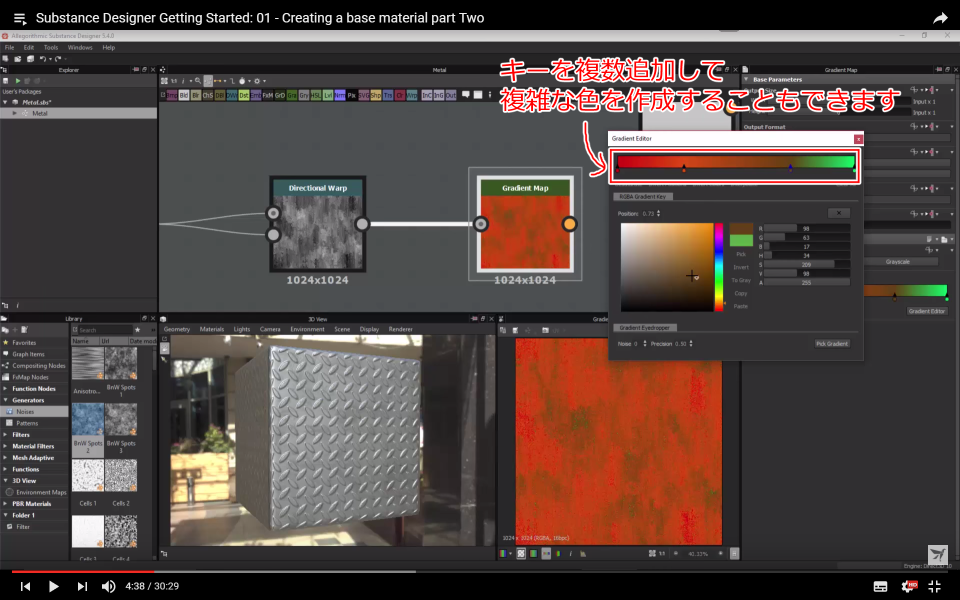Open the 3D View Materials menu
The width and height of the screenshot is (960, 600).
click(x=212, y=329)
